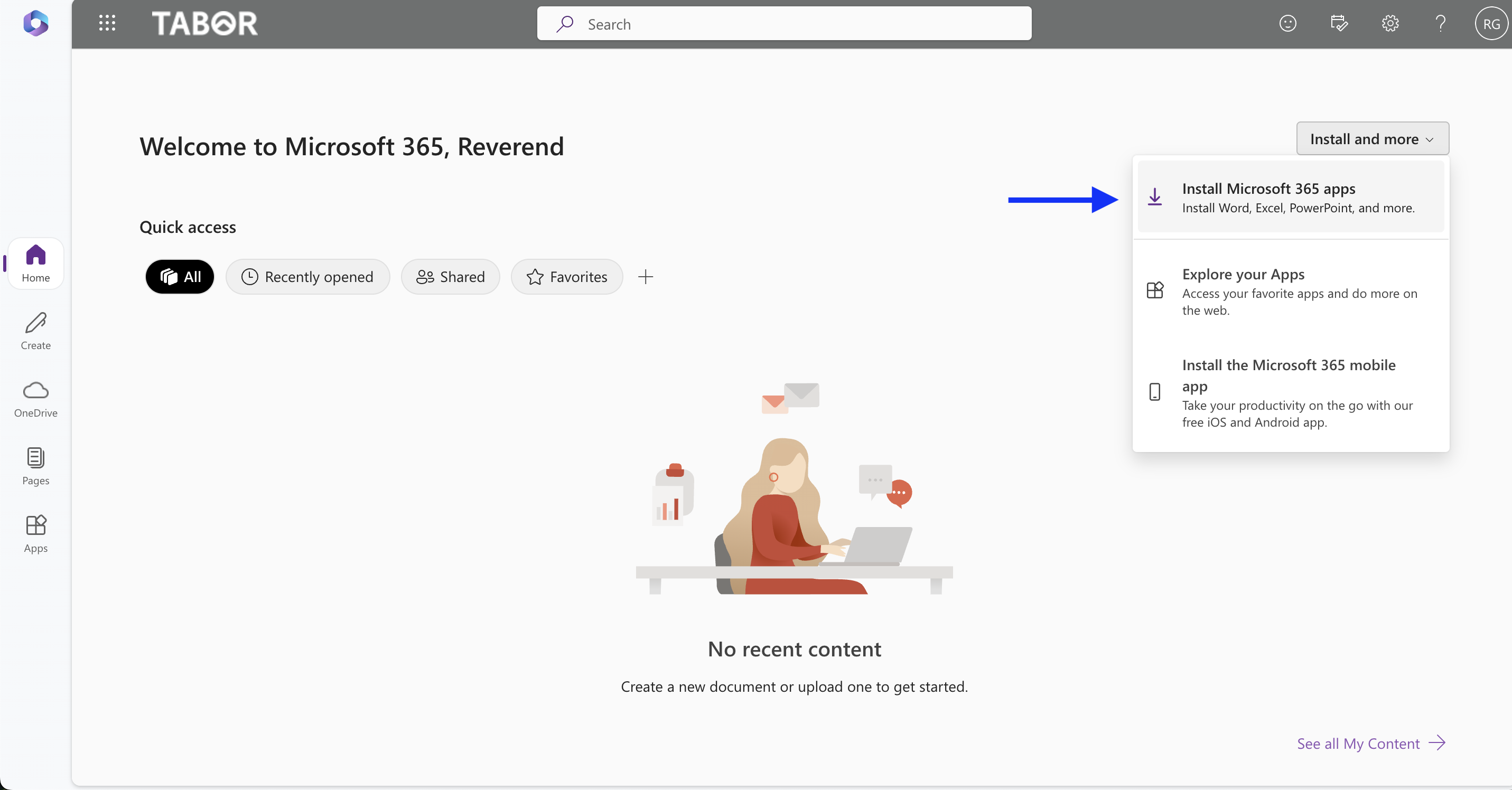Add a new quick access filter

[646, 276]
